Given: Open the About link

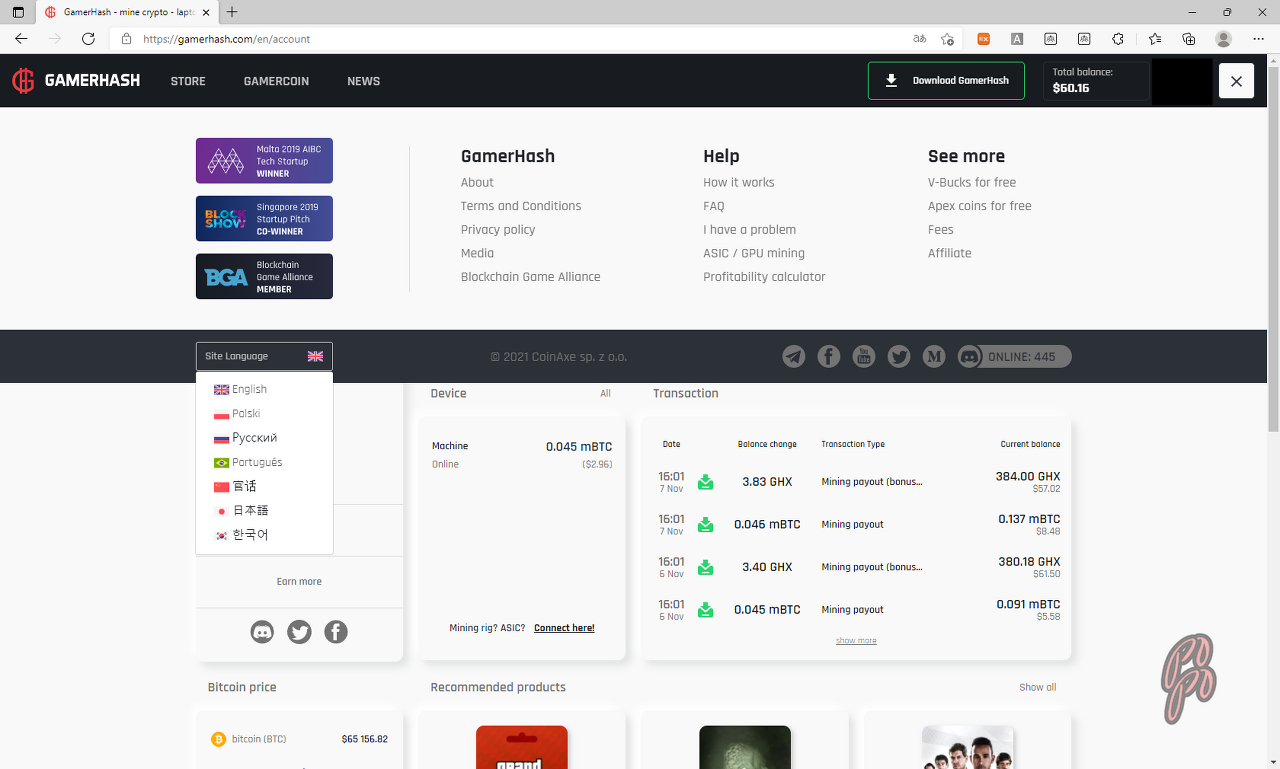Looking at the screenshot, I should coord(477,182).
